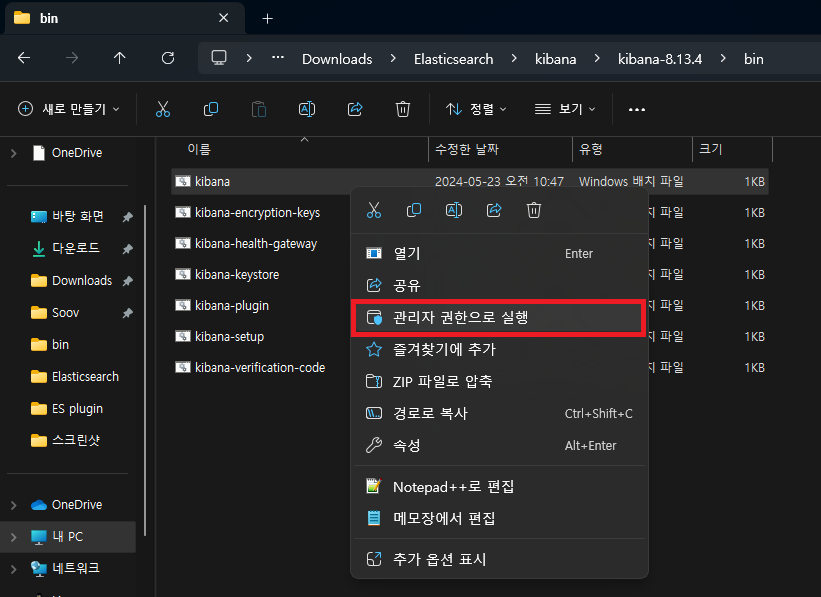This screenshot has width=821, height=597.
Task: Open 속성 from the context menu
Action: (499, 445)
